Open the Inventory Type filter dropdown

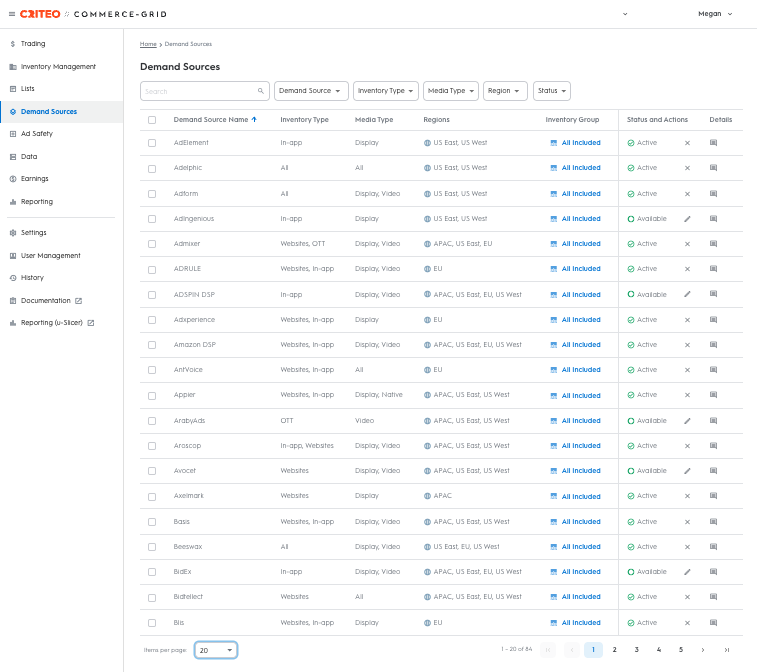386,91
